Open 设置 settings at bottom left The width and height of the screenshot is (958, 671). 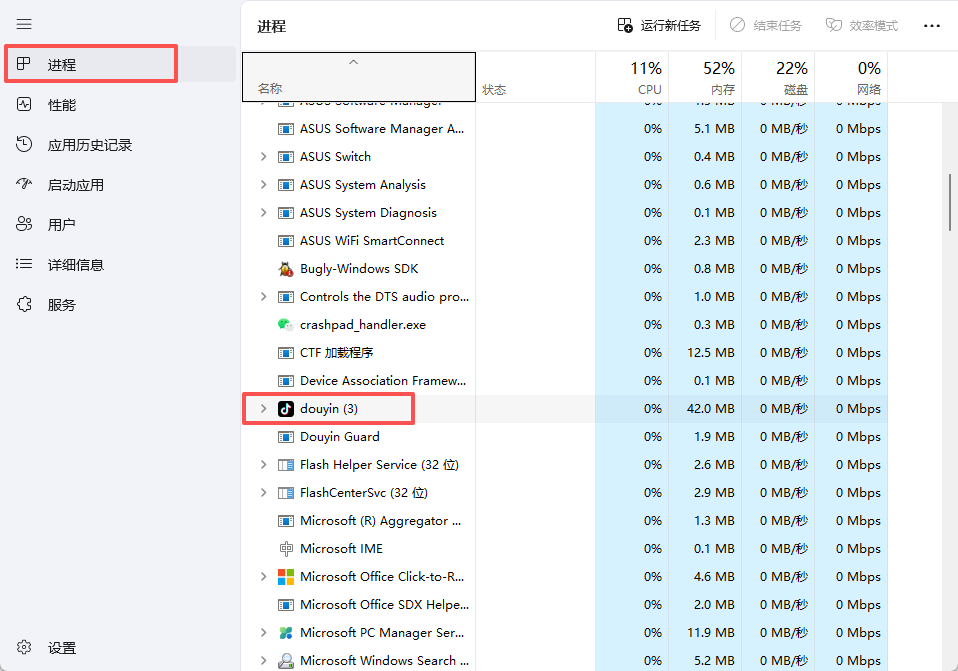click(x=61, y=648)
